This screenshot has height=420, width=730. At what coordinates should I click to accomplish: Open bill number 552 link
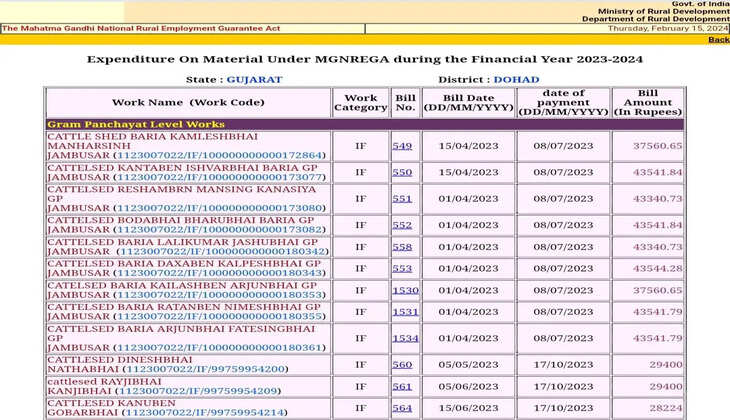[x=402, y=225]
